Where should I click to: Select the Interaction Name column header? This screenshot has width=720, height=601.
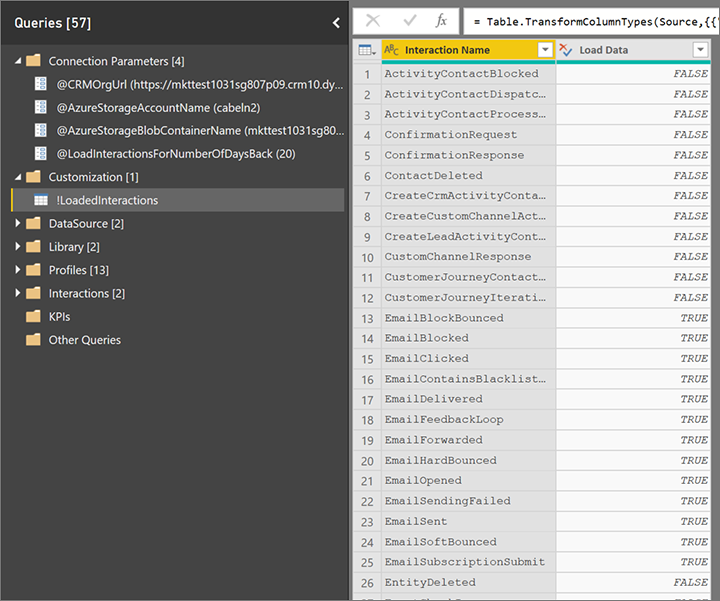point(468,50)
